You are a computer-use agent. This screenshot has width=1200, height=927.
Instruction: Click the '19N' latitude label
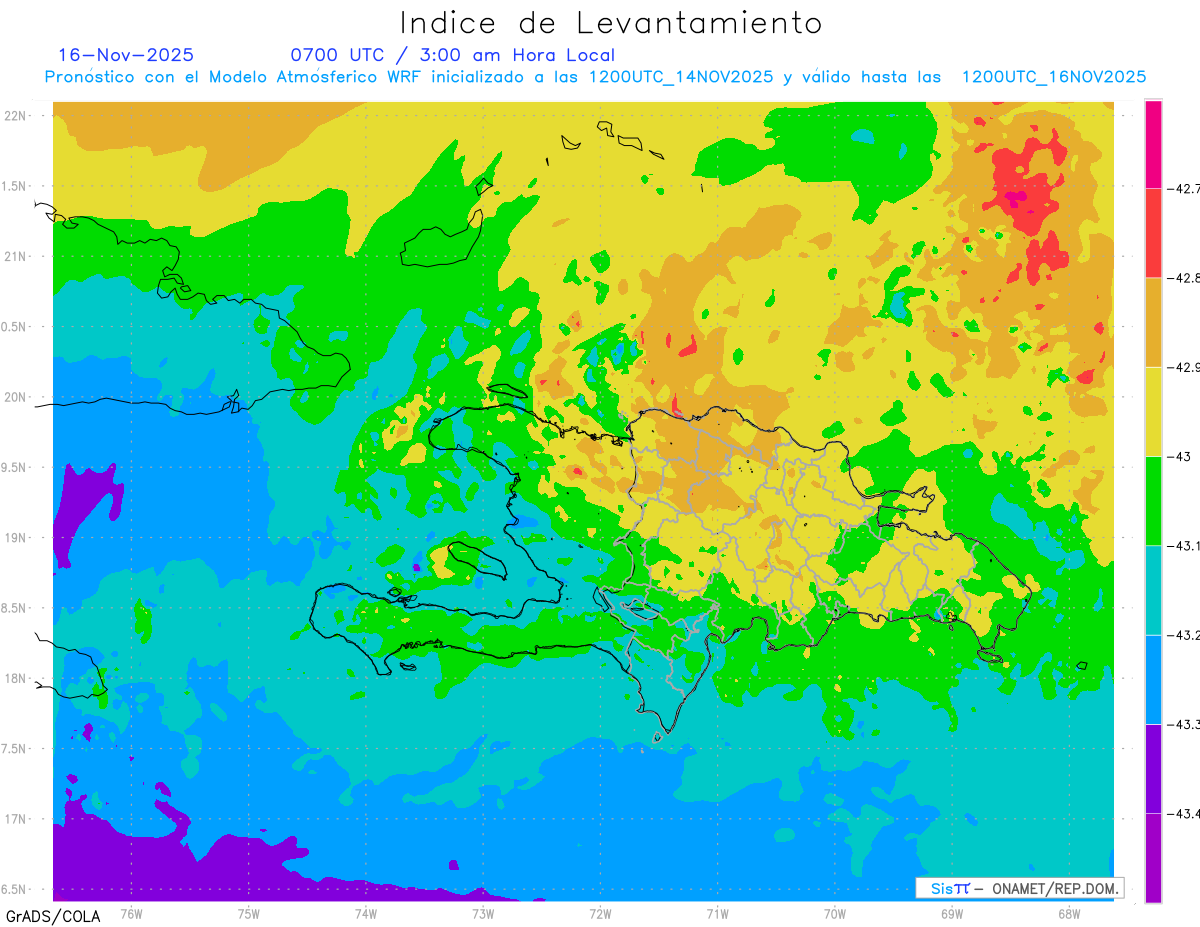pos(17,538)
